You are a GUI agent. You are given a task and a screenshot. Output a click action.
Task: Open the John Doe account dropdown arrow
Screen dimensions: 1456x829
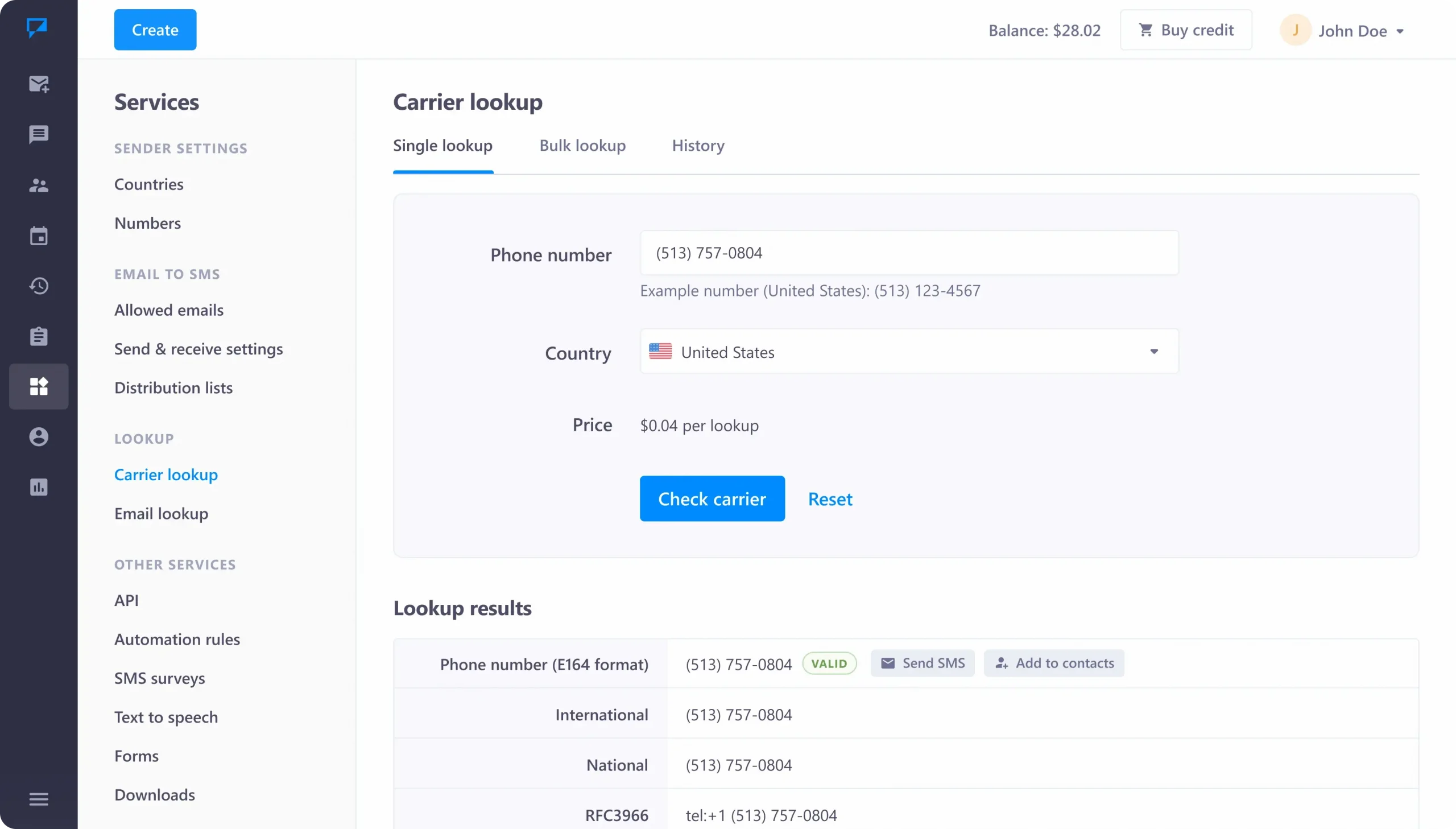[1400, 31]
